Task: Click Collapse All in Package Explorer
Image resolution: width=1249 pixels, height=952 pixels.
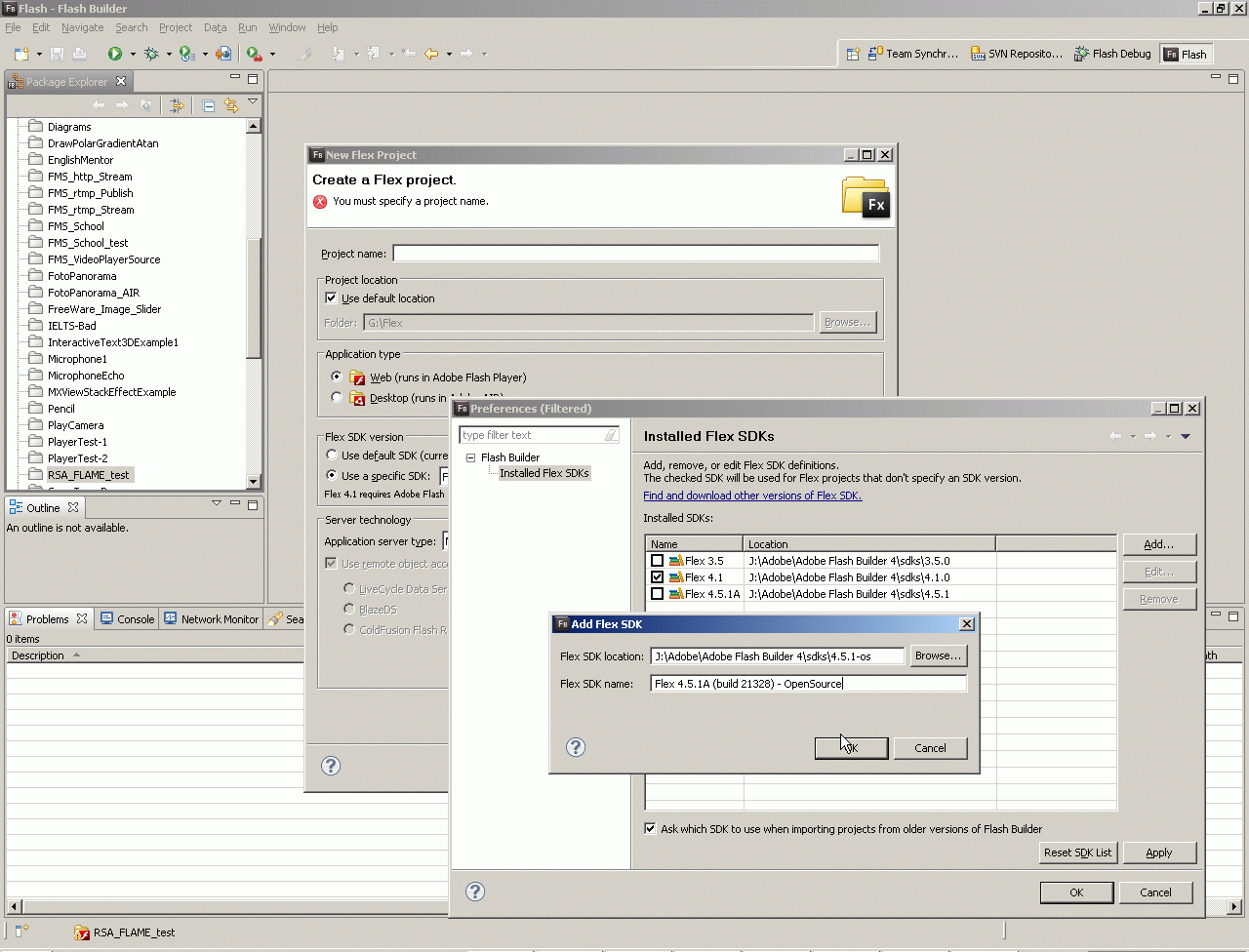Action: pos(209,105)
